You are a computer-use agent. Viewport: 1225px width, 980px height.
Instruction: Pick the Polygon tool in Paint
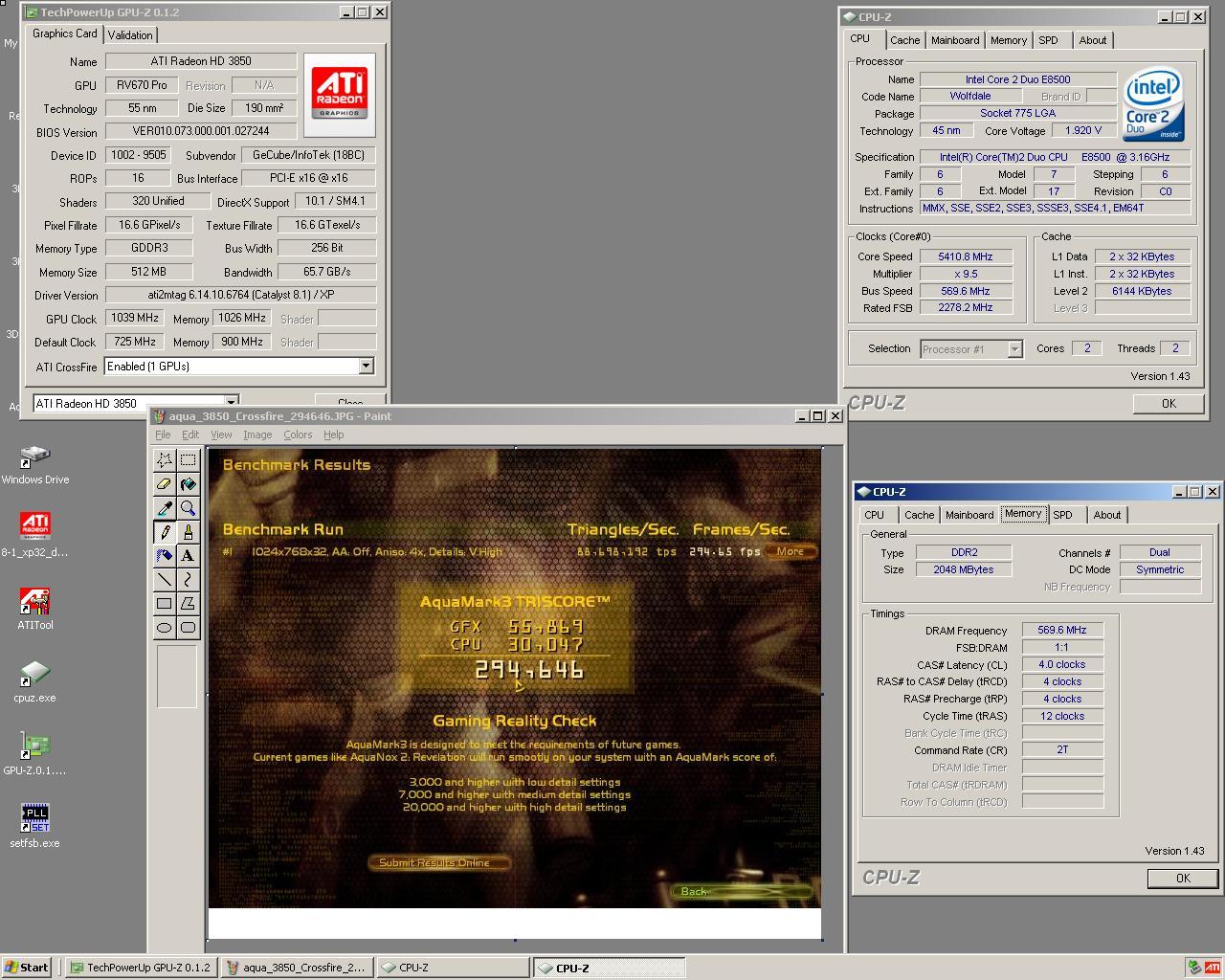pos(189,603)
